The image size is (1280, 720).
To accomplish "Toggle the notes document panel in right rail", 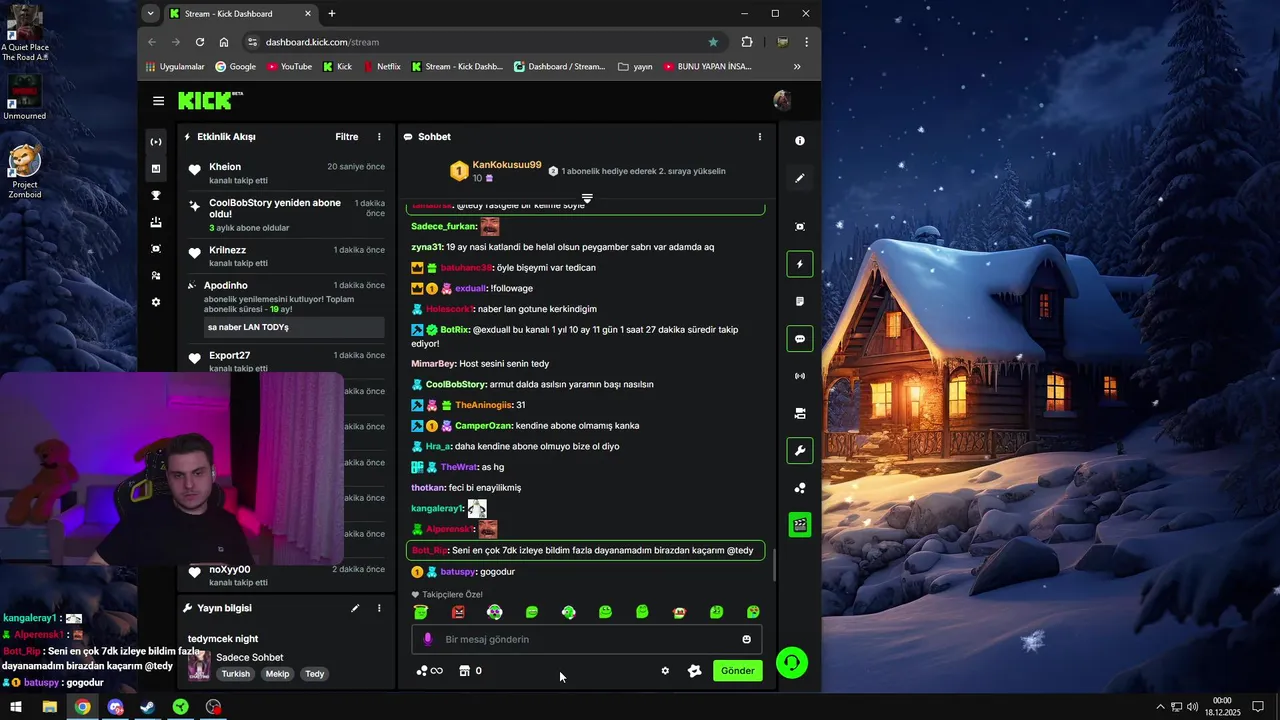I will [800, 301].
